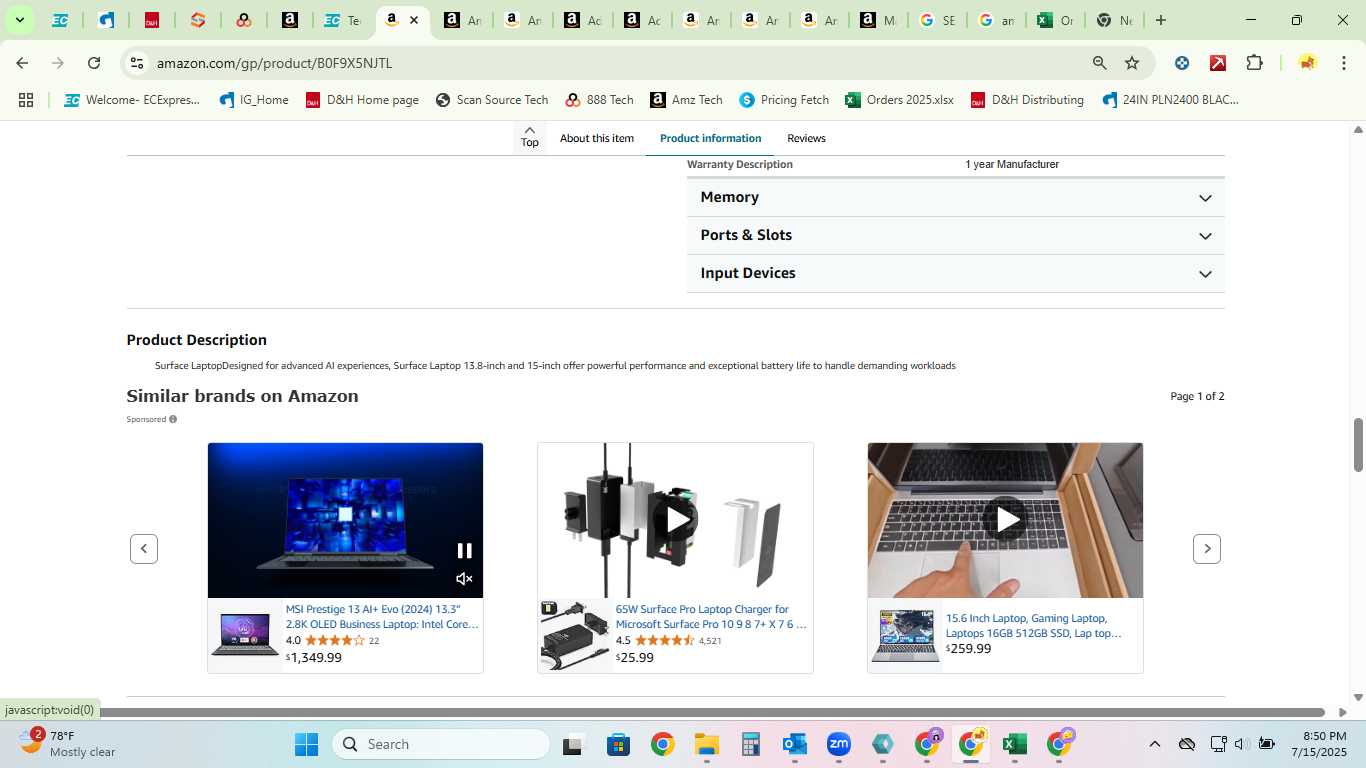Viewport: 1366px width, 768px height.
Task: Open the Scan Source Tech bookmark
Action: coord(492,100)
